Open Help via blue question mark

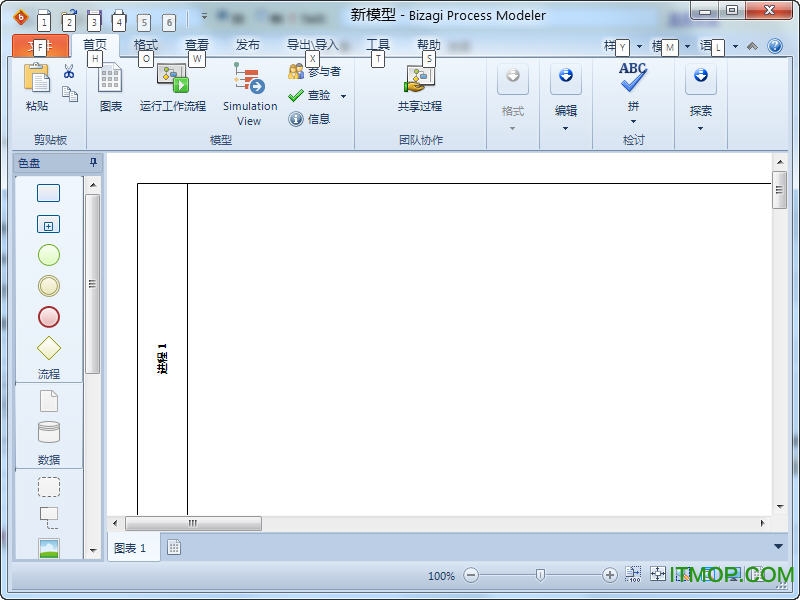[774, 46]
